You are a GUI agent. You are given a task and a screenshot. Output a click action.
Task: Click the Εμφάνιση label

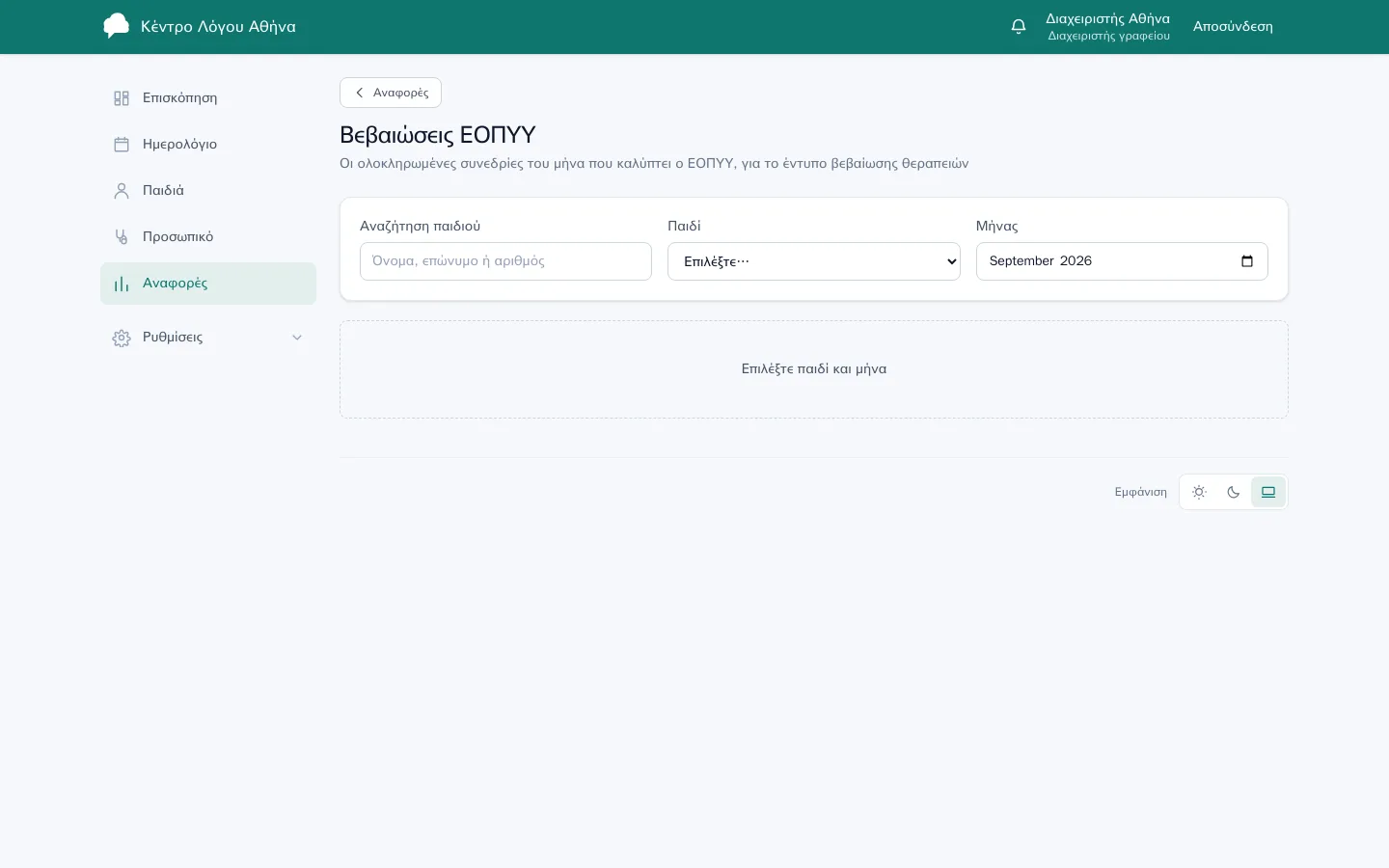point(1141,492)
